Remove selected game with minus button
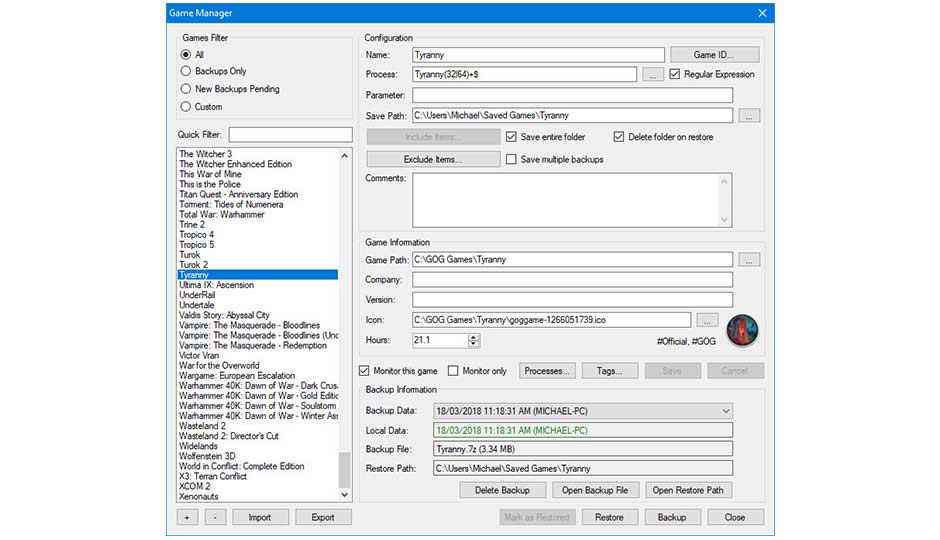Screen dimensions: 940x540 click(x=215, y=517)
